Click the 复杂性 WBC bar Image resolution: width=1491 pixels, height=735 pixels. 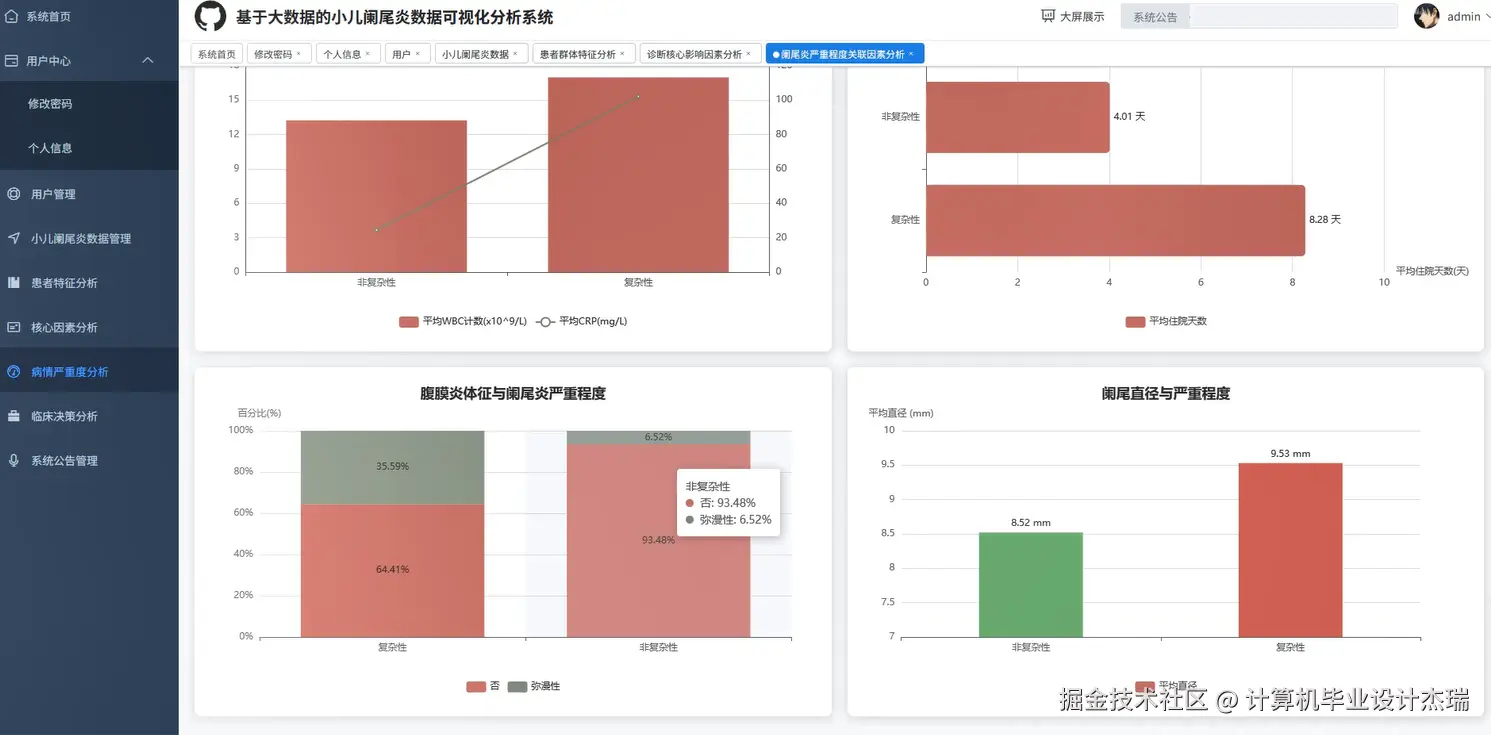pyautogui.click(x=638, y=174)
